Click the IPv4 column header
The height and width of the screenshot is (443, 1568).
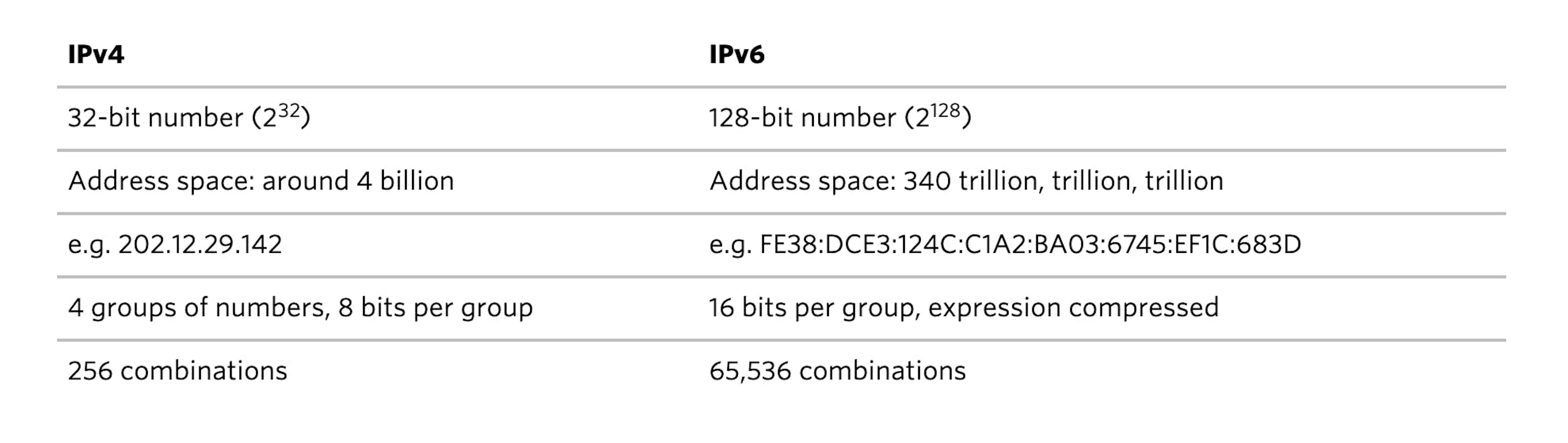96,55
